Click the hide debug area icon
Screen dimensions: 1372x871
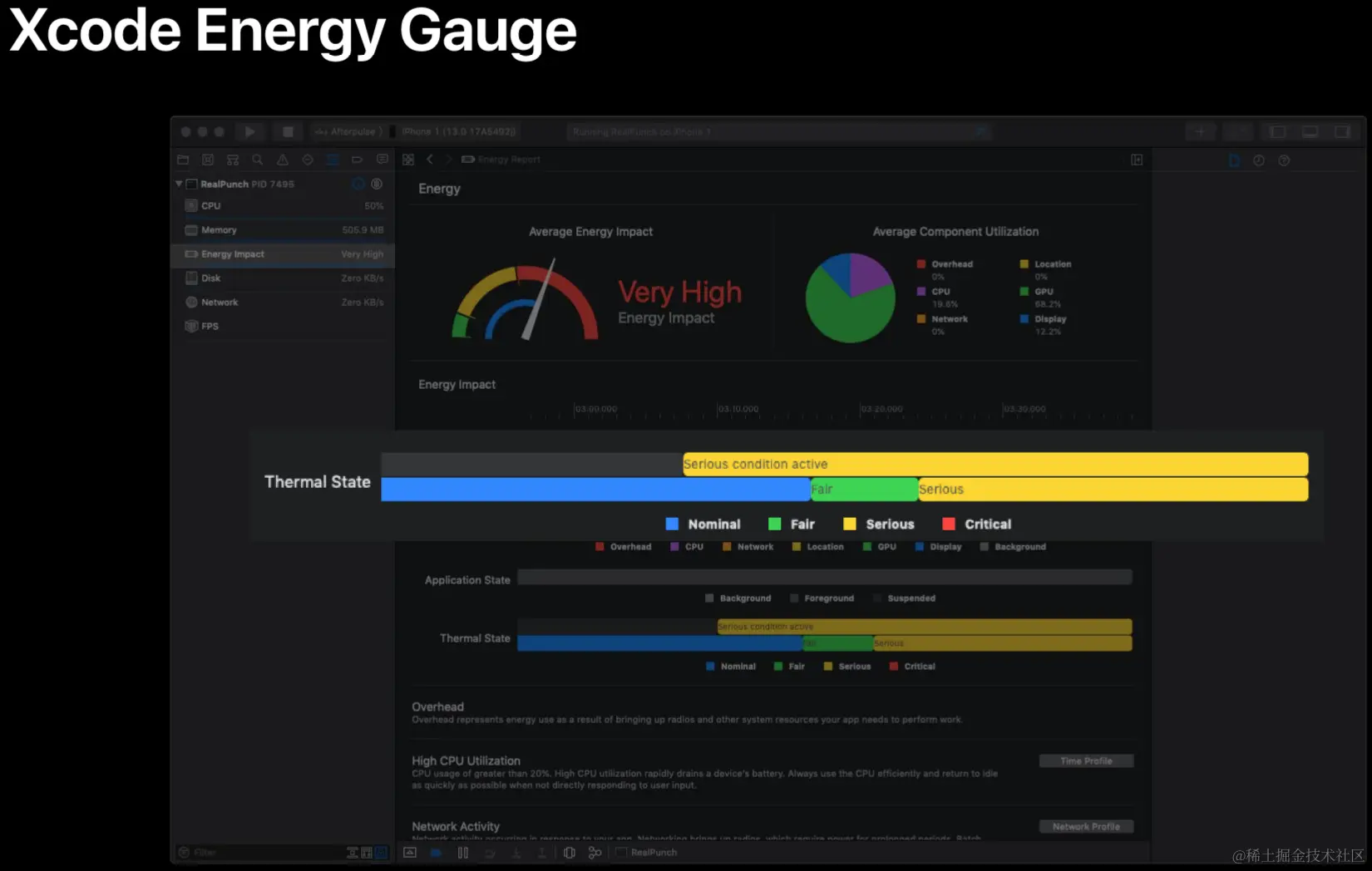tap(410, 853)
